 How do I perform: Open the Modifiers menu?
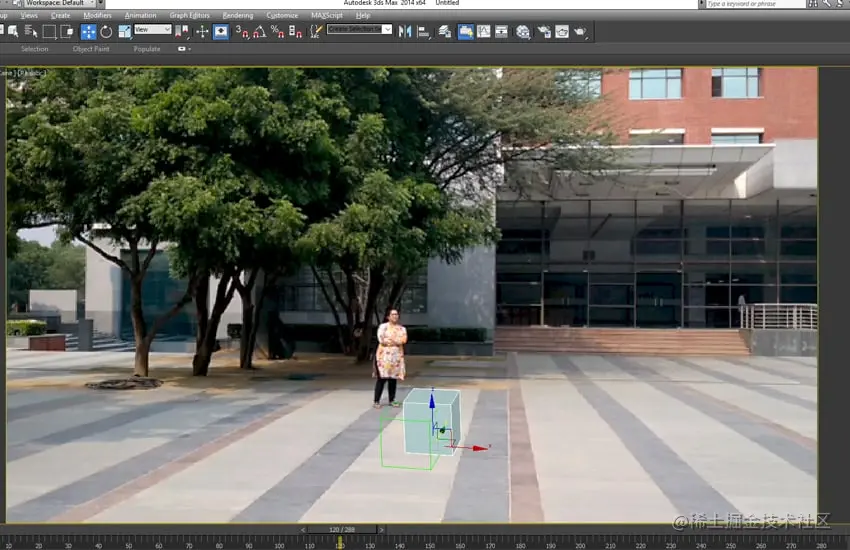point(97,15)
